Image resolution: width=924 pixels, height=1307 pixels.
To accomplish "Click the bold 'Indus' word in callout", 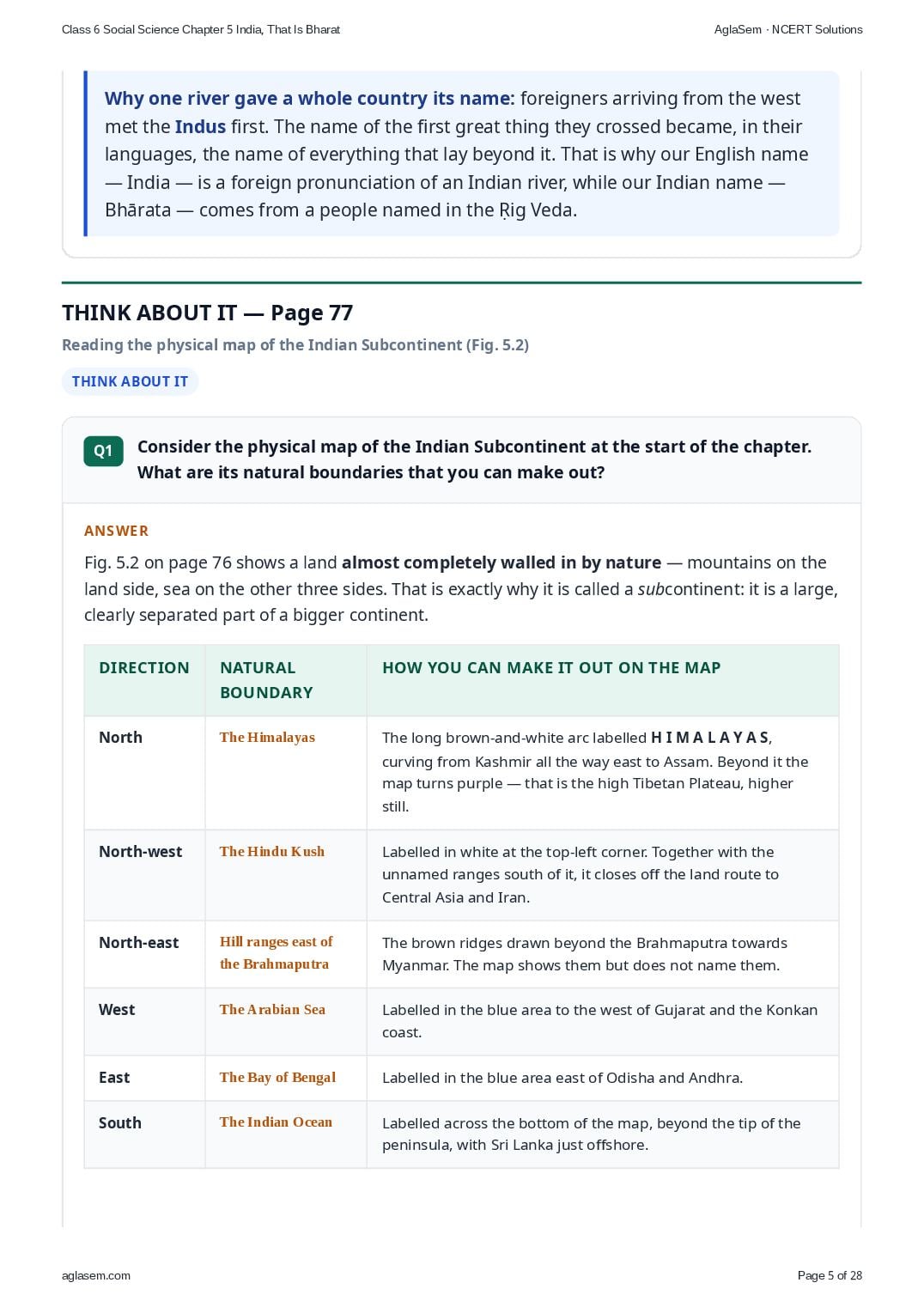I will [x=201, y=127].
